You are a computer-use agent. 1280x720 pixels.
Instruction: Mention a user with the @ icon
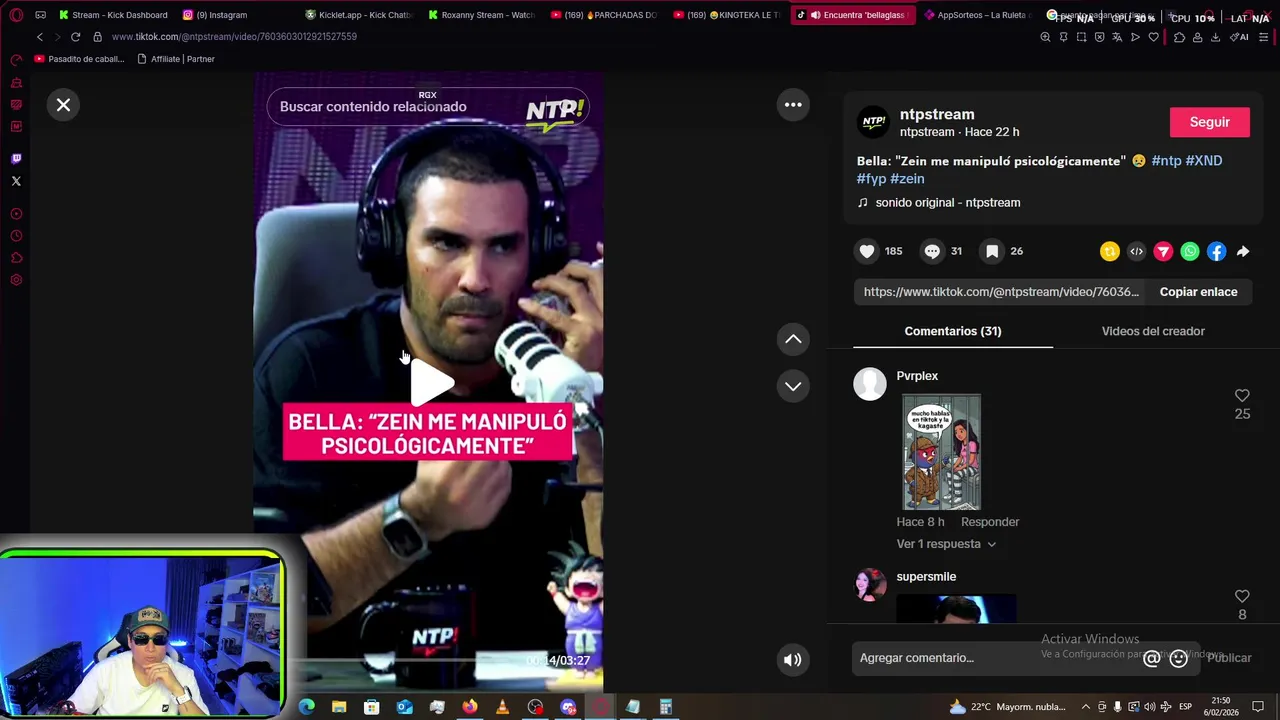point(1152,658)
